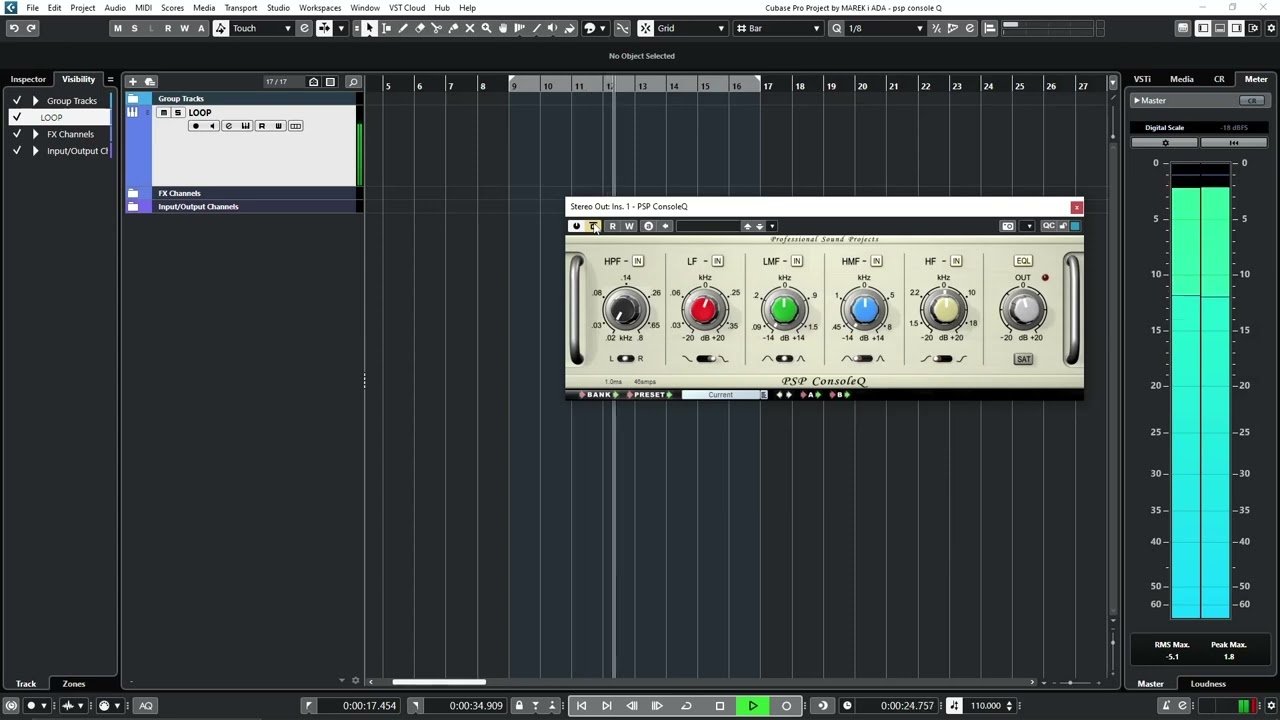Switch to the Media tab
The width and height of the screenshot is (1280, 720).
click(1182, 79)
